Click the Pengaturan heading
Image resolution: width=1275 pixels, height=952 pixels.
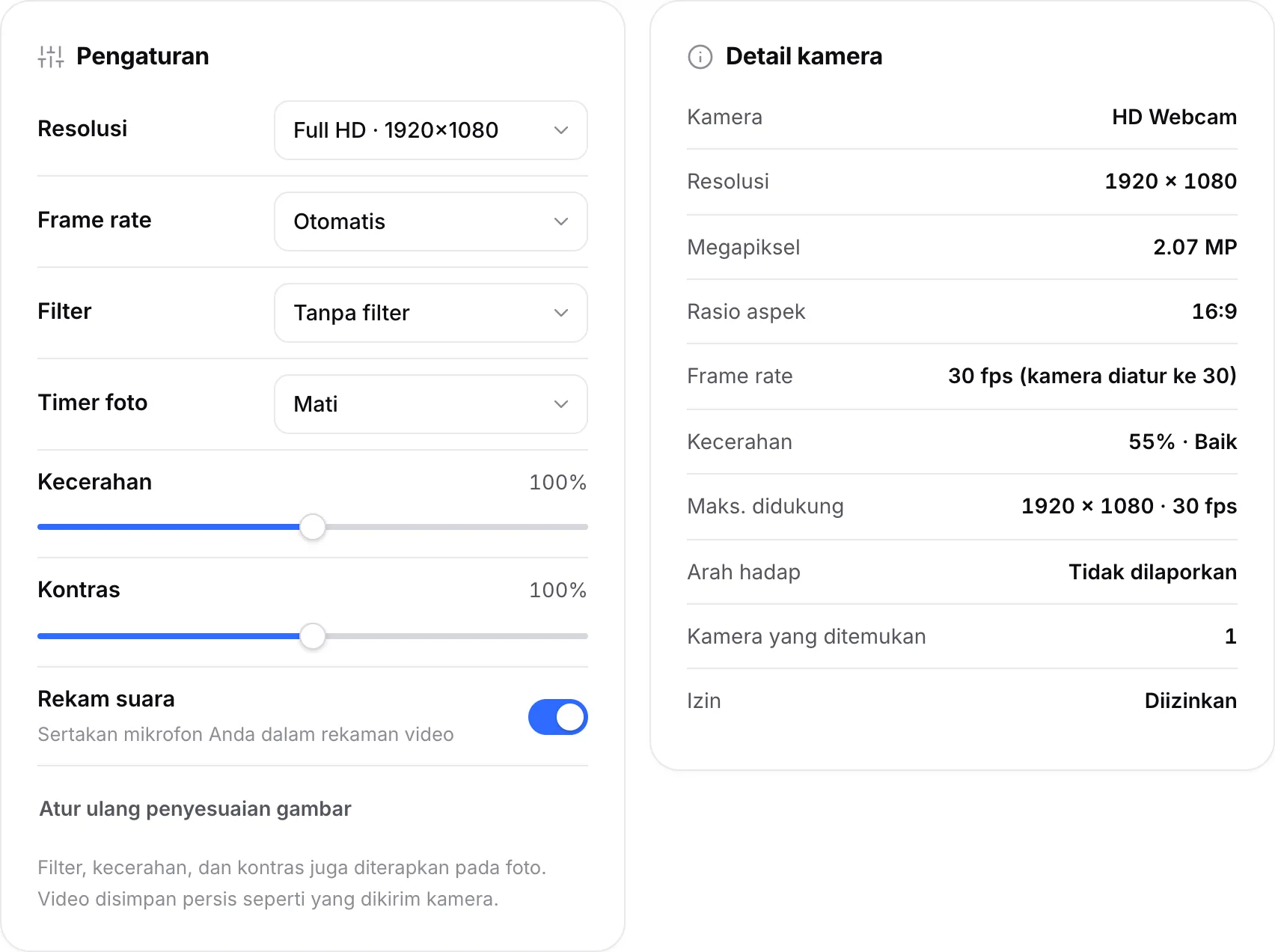[143, 57]
